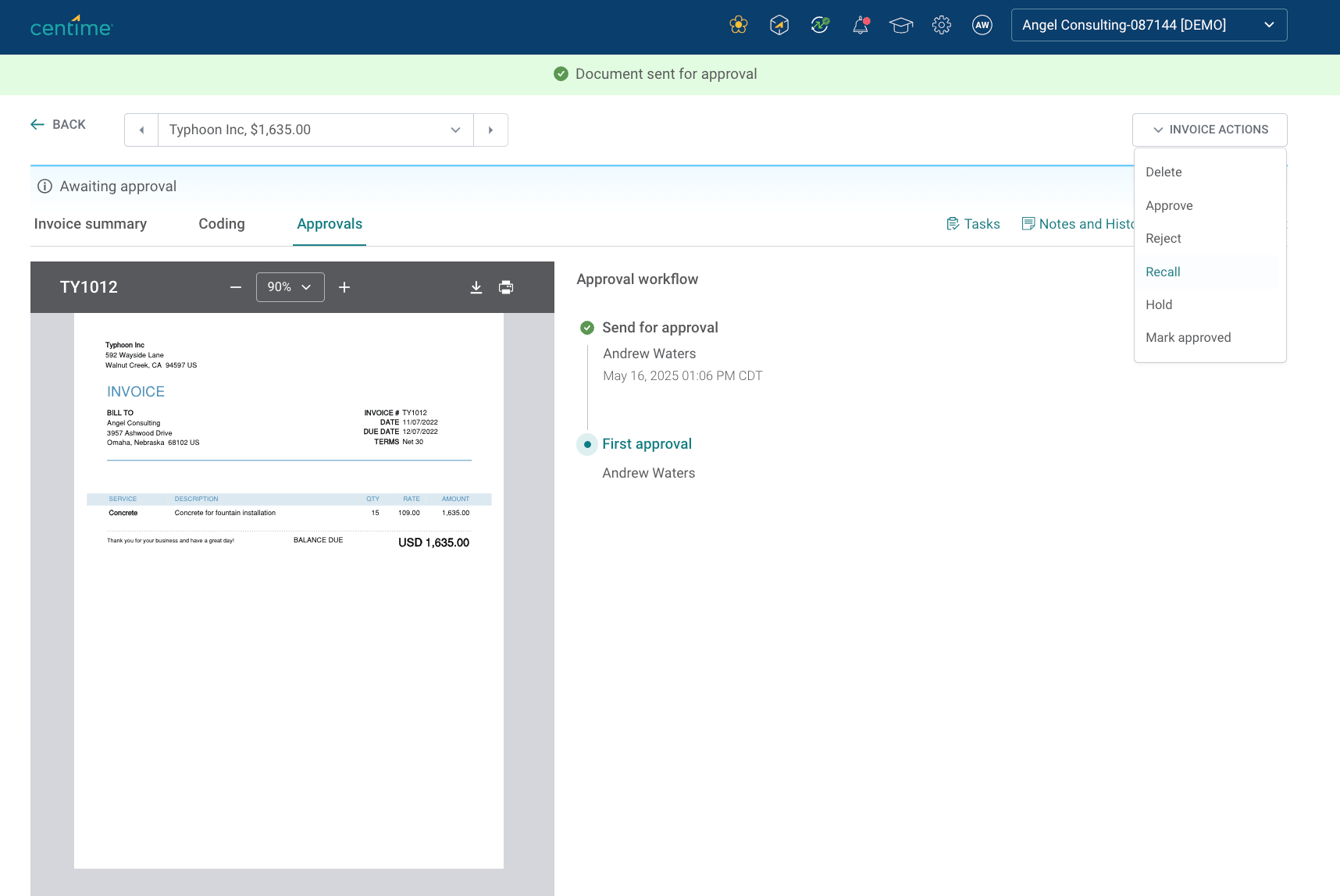Zoom in with the plus control
This screenshot has height=896, width=1340.
(345, 287)
